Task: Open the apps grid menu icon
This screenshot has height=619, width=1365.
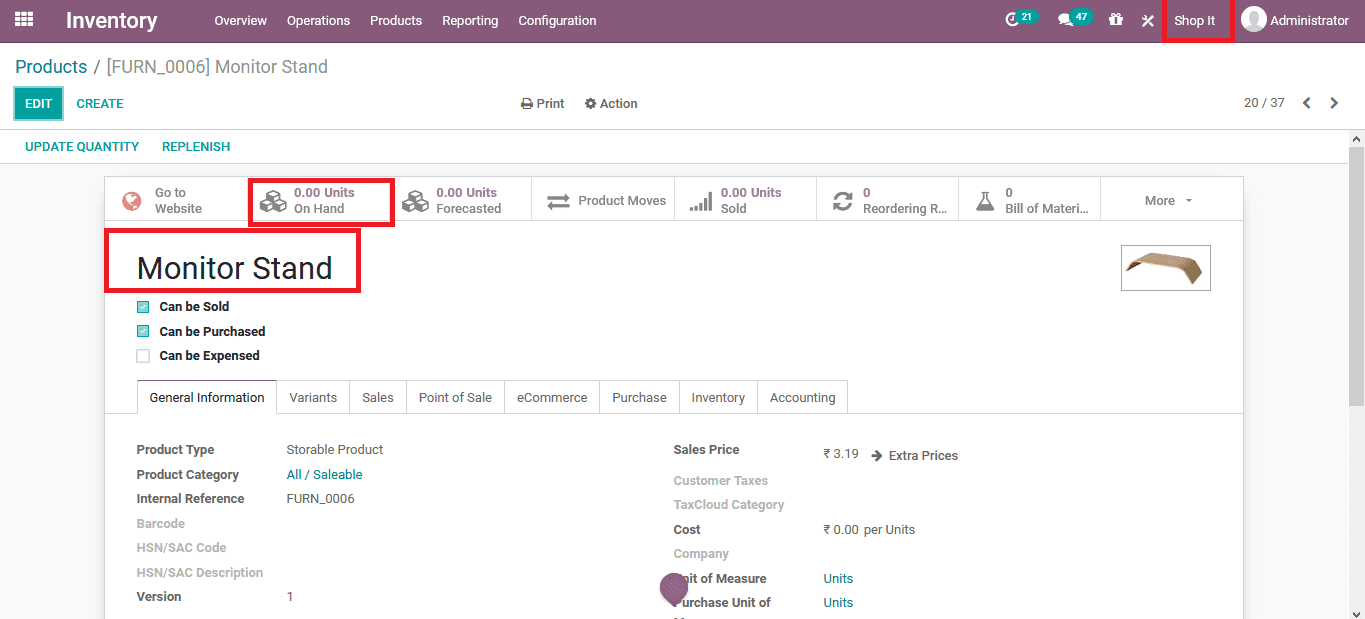Action: pyautogui.click(x=24, y=20)
